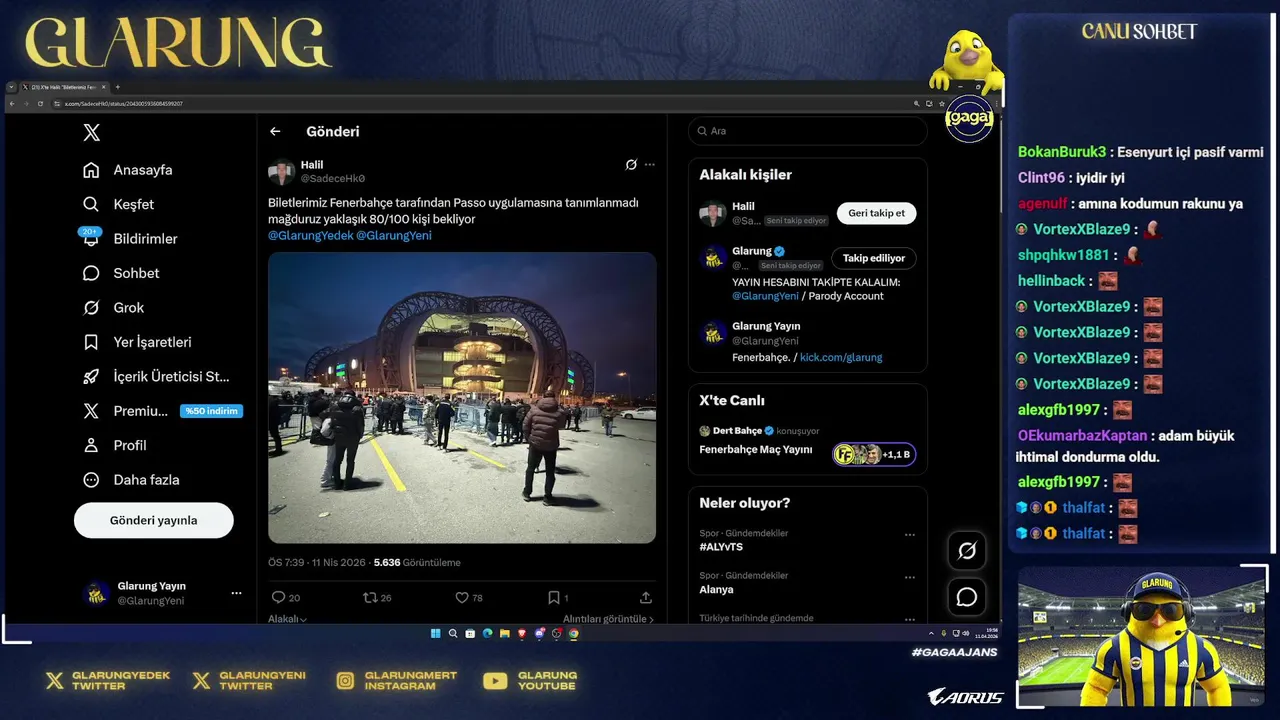Select the X'te Halil browser tab
Image resolution: width=1280 pixels, height=720 pixels.
click(64, 87)
